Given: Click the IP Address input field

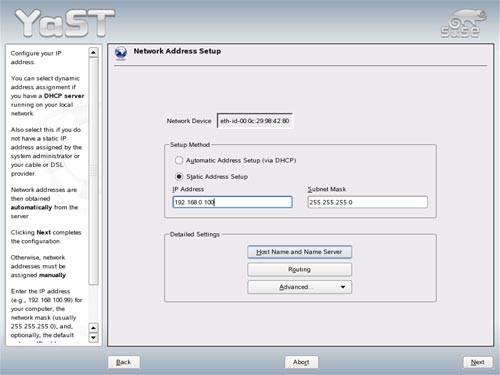Looking at the screenshot, I should tap(232, 202).
